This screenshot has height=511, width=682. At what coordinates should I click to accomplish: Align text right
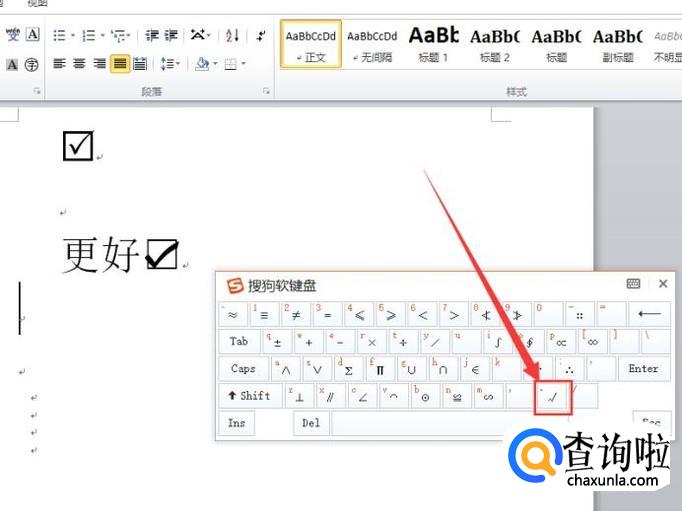point(100,64)
